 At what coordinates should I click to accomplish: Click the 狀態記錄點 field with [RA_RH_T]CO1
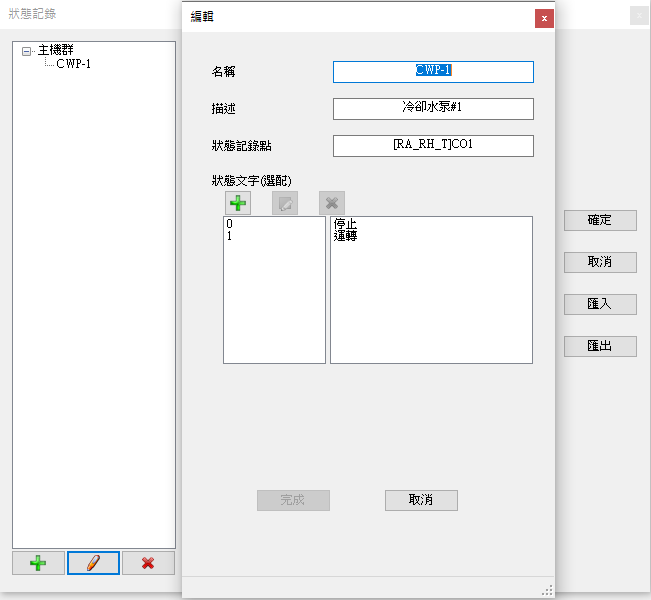[433, 146]
